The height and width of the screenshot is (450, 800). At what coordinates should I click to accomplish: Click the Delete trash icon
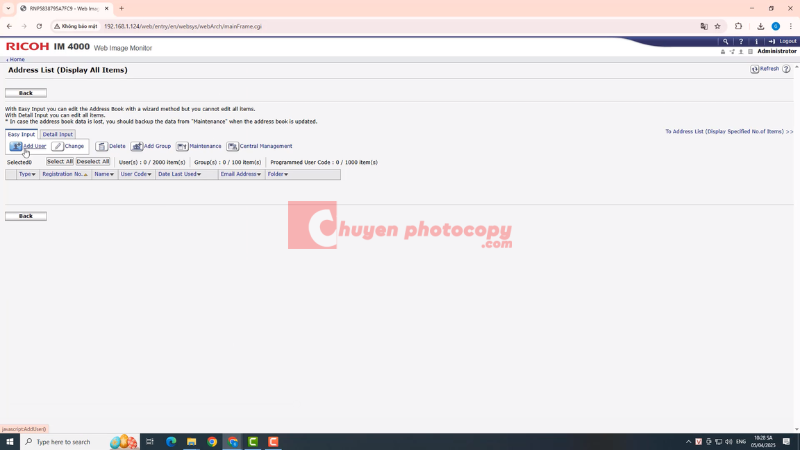coord(102,146)
